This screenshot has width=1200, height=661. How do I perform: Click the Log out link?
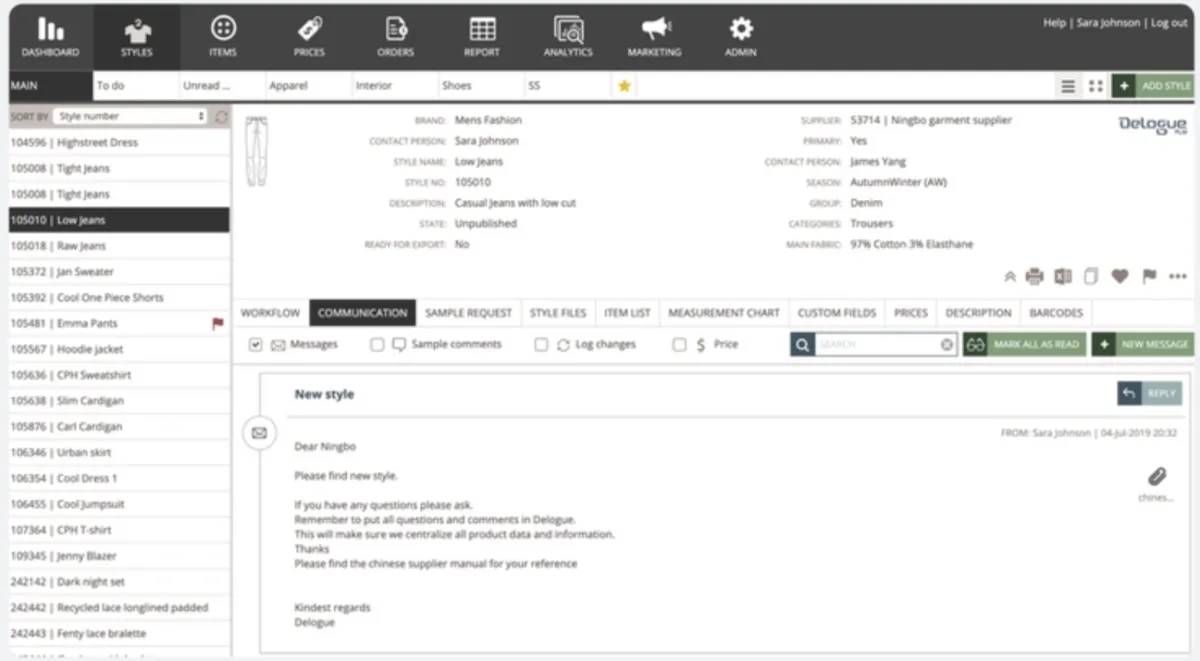(x=1170, y=23)
